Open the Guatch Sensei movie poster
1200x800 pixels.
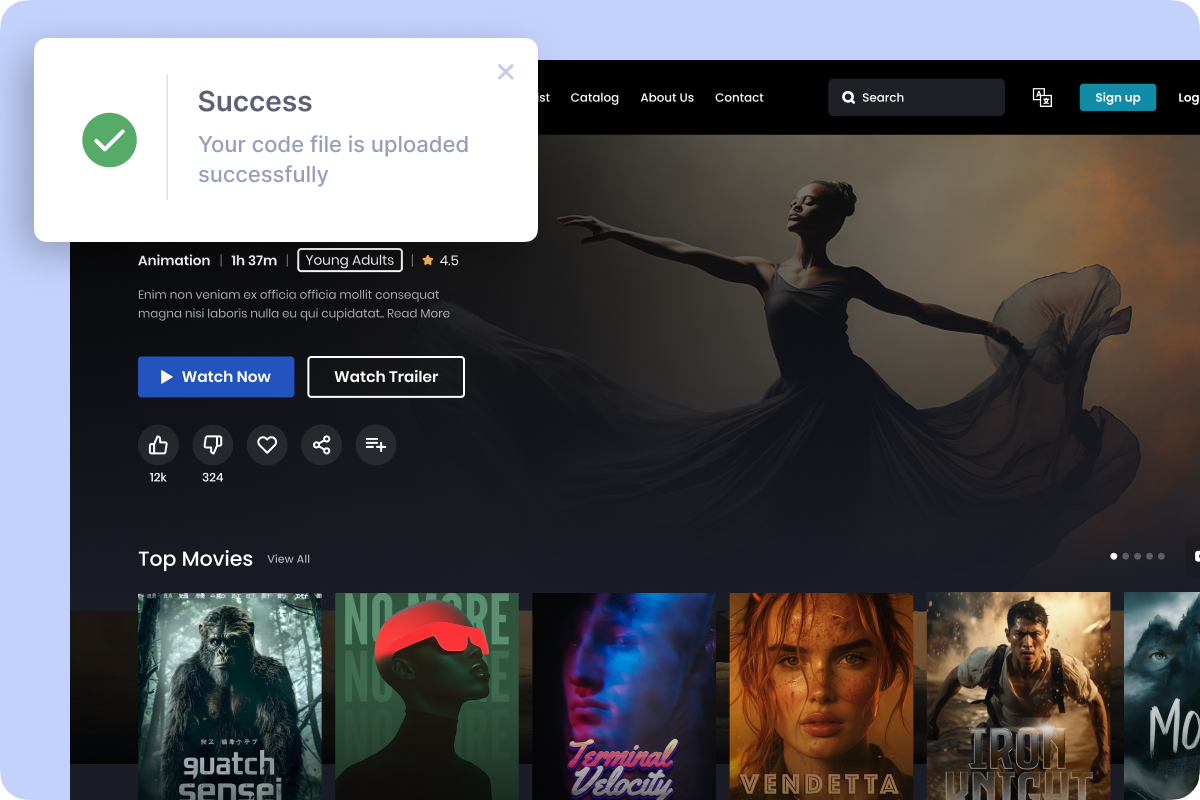tap(229, 697)
